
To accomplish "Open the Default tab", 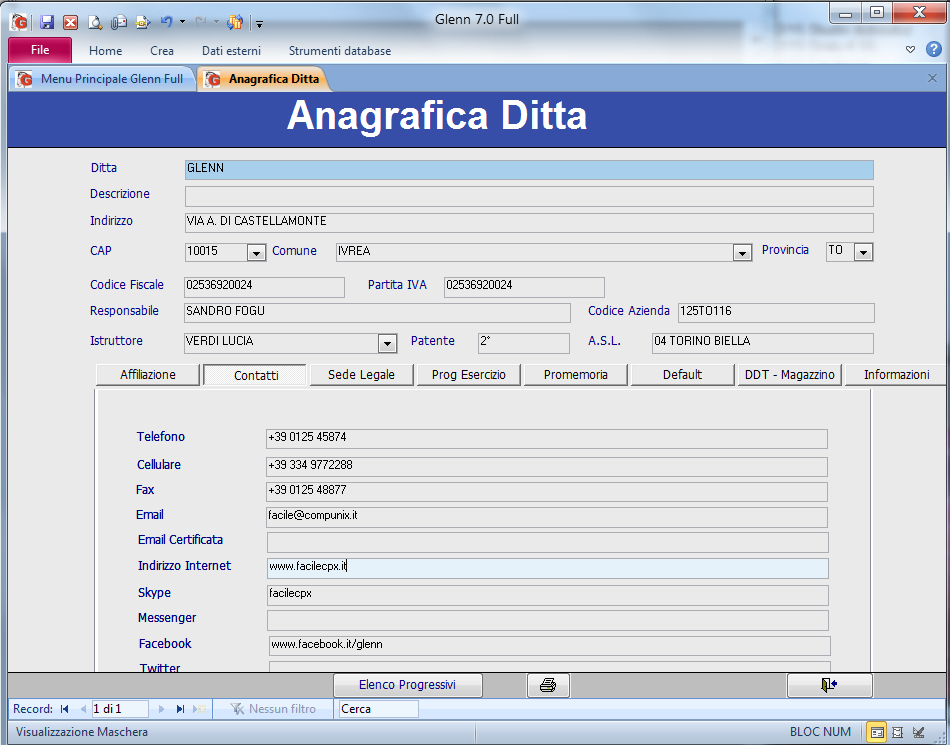I will pyautogui.click(x=682, y=375).
